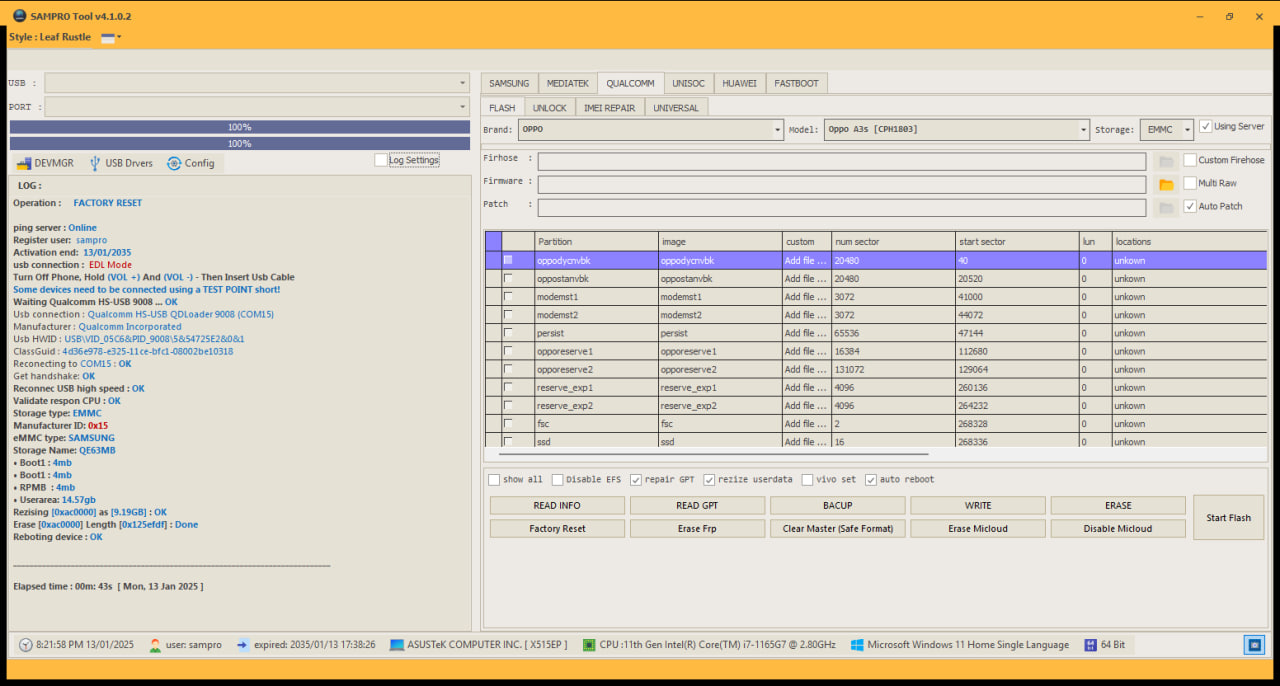
Task: Click the expiry arrow icon in status bar
Action: [x=243, y=645]
